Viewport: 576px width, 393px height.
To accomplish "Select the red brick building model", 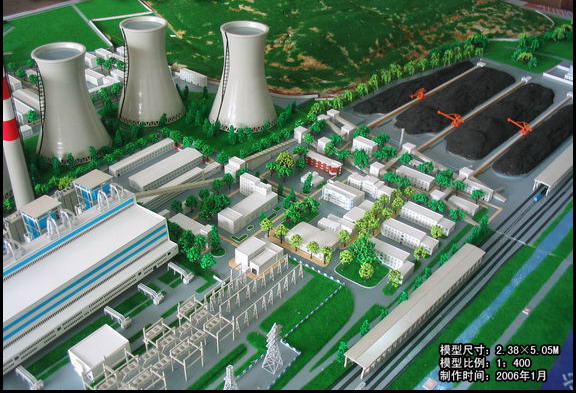I will coord(323,163).
